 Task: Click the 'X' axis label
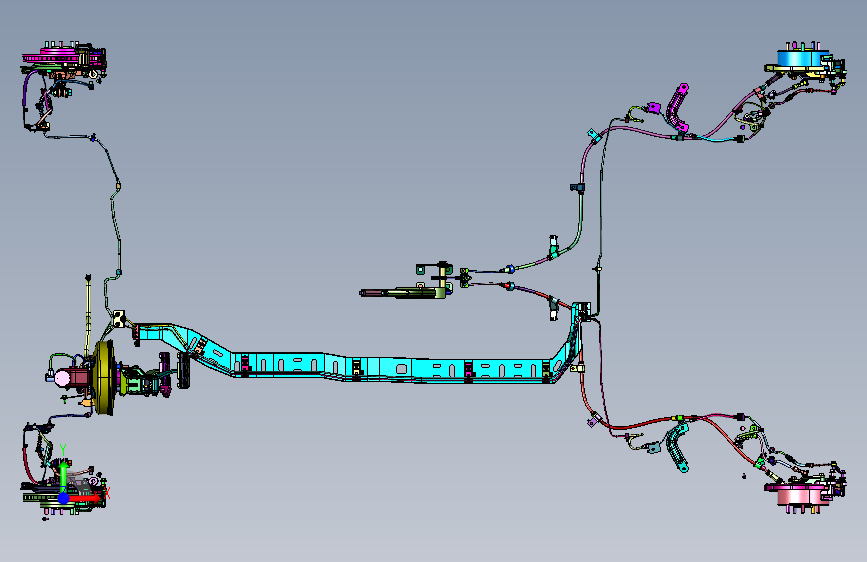point(107,492)
